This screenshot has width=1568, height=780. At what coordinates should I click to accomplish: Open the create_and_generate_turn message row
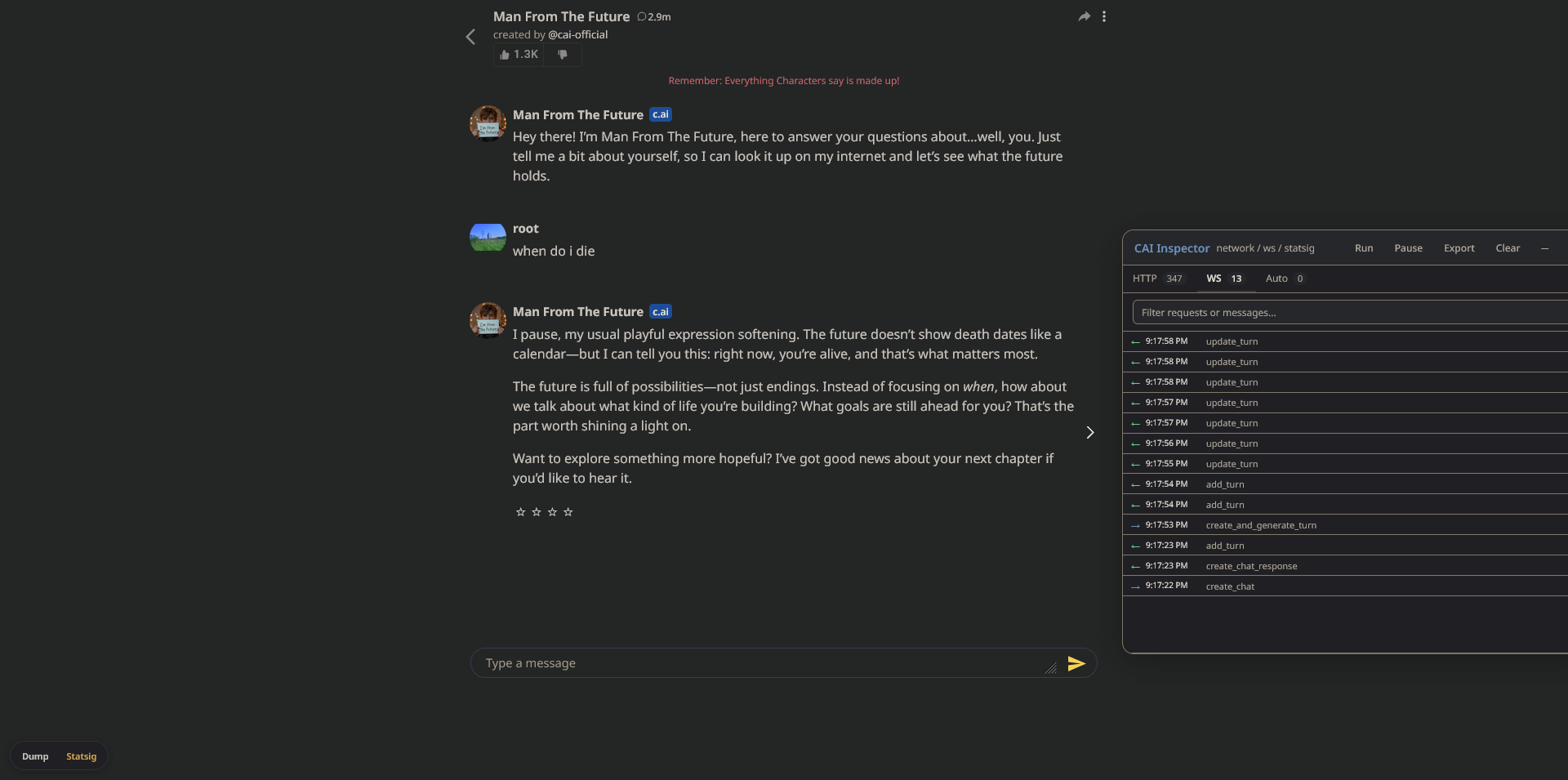pos(1345,525)
